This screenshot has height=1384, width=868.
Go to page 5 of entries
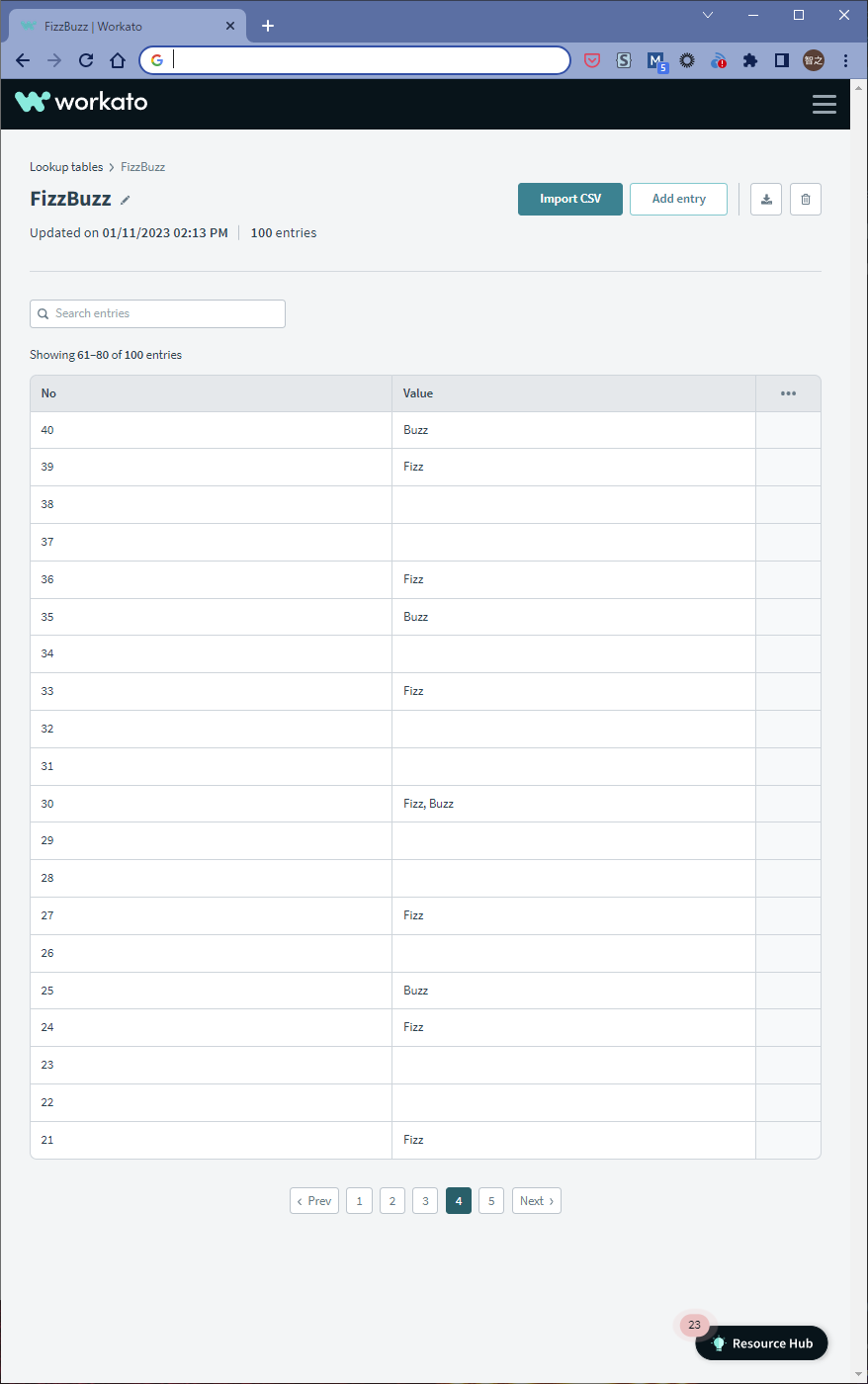(491, 1201)
